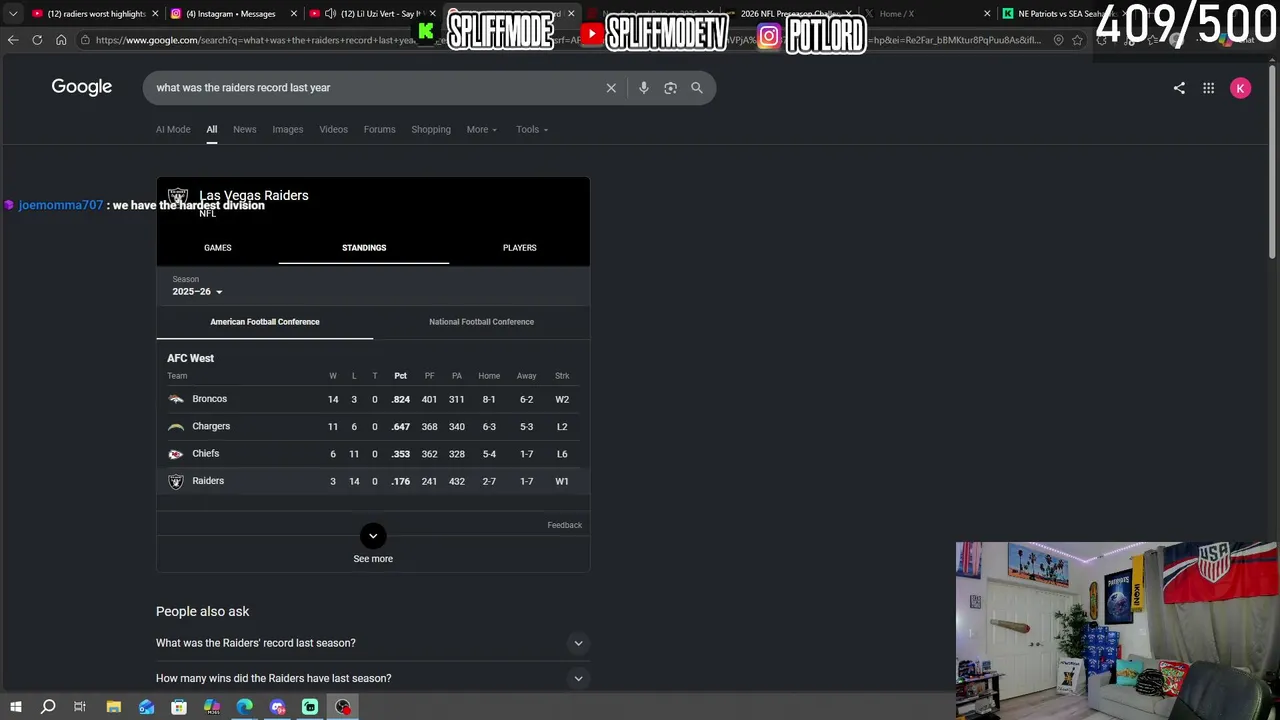Open the browser home page icon

click(61, 40)
